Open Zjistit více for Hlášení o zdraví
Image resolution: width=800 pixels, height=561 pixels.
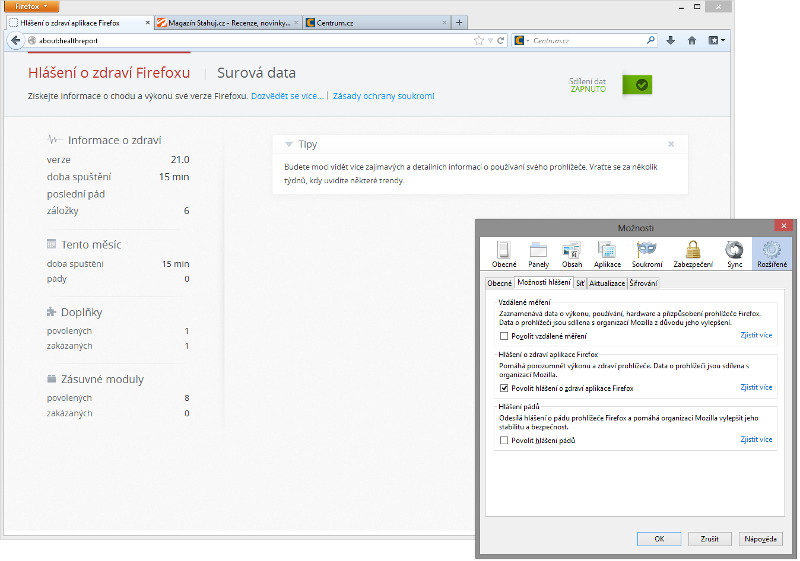(756, 387)
